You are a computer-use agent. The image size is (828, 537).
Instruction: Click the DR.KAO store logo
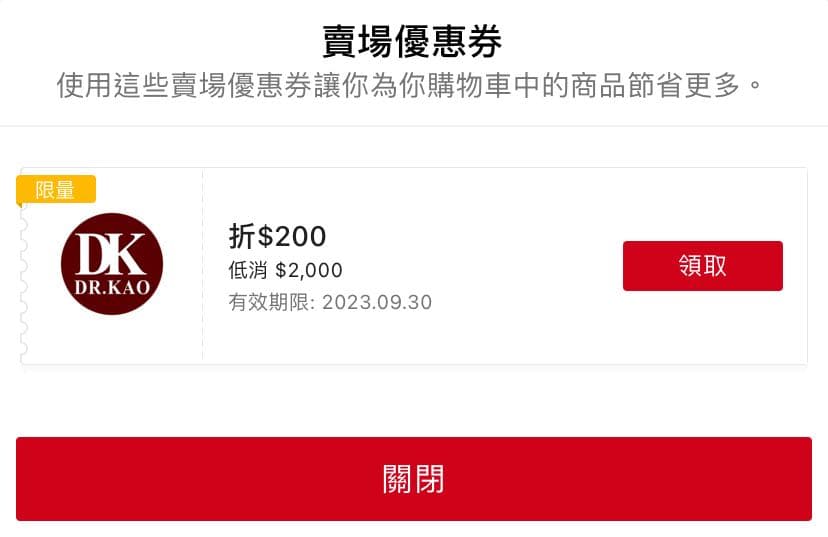tap(111, 264)
